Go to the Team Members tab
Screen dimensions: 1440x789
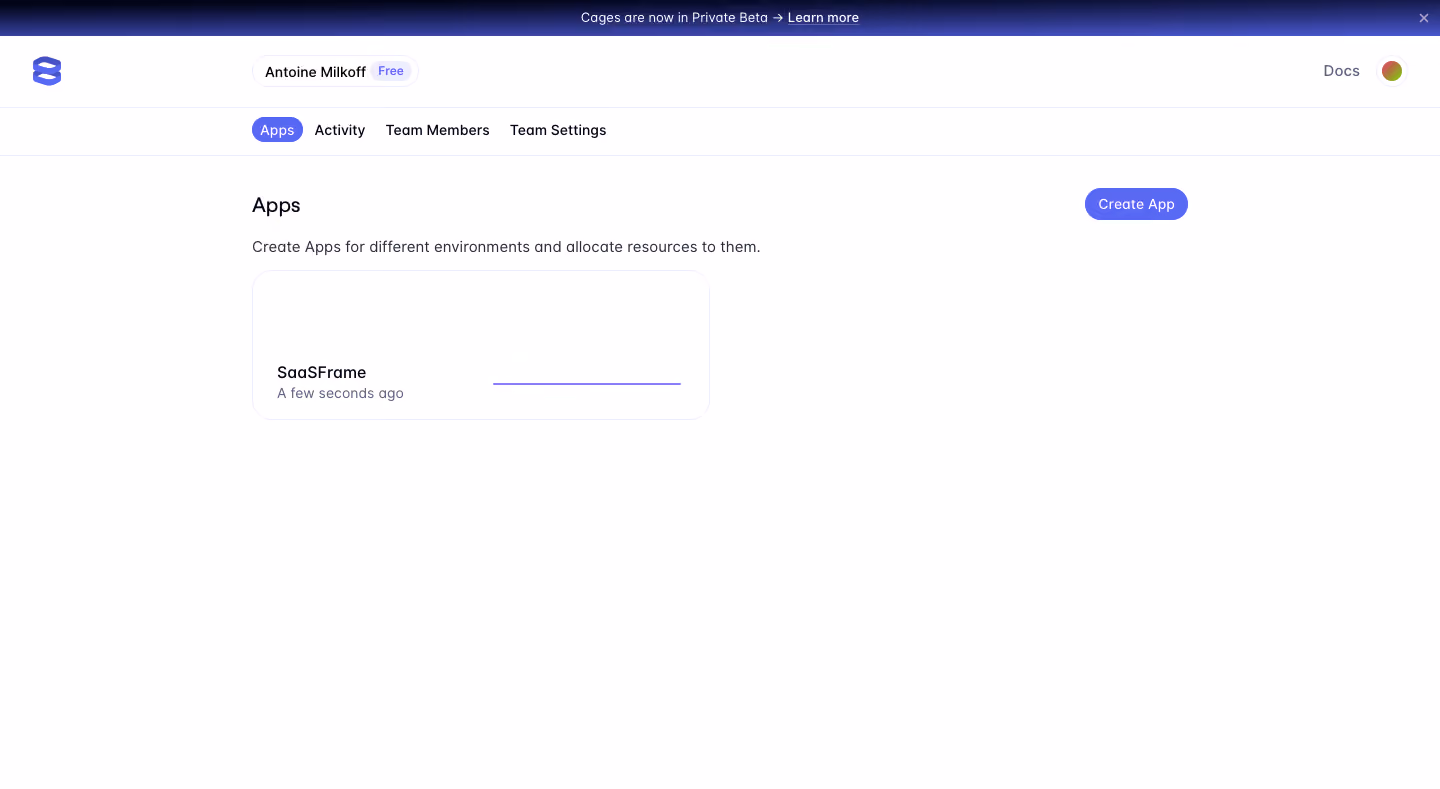click(438, 130)
